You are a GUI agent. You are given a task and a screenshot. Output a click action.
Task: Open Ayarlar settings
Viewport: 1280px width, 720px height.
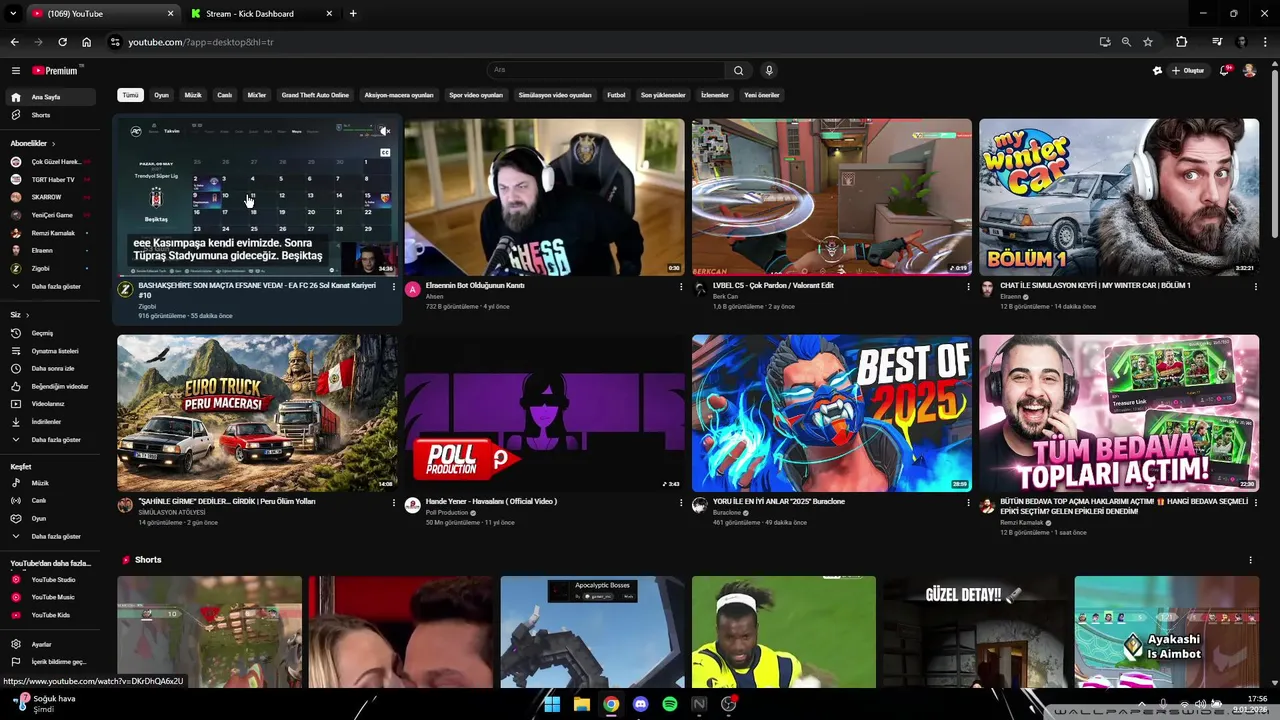click(49, 644)
